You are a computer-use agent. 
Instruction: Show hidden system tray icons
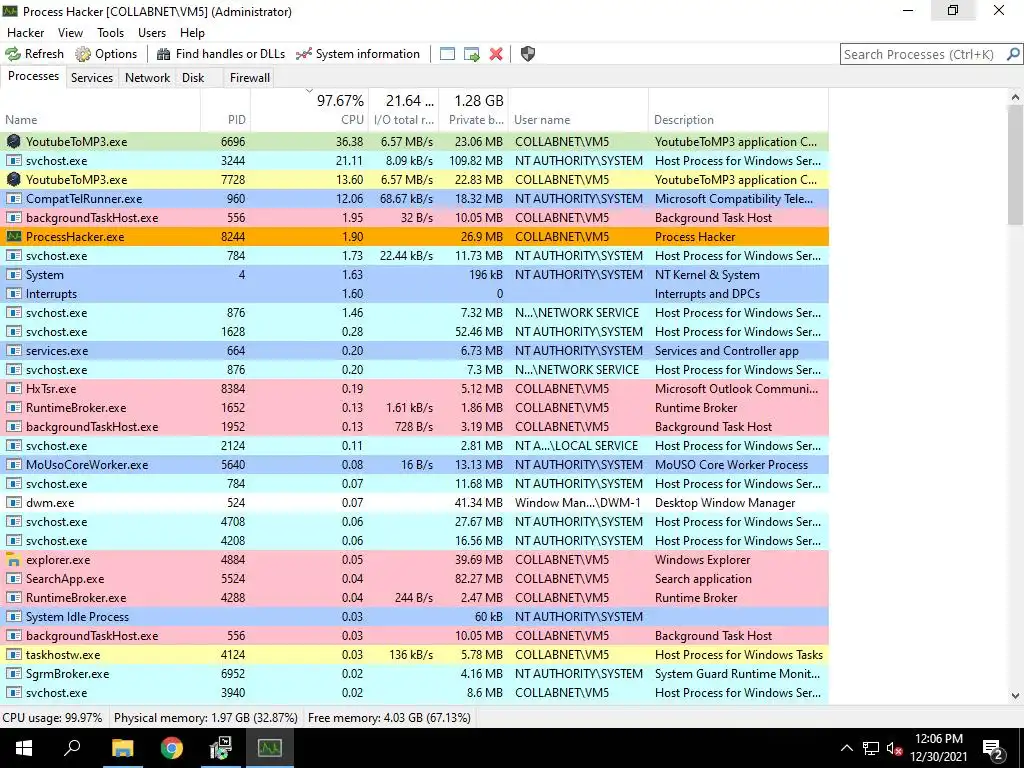(846, 748)
